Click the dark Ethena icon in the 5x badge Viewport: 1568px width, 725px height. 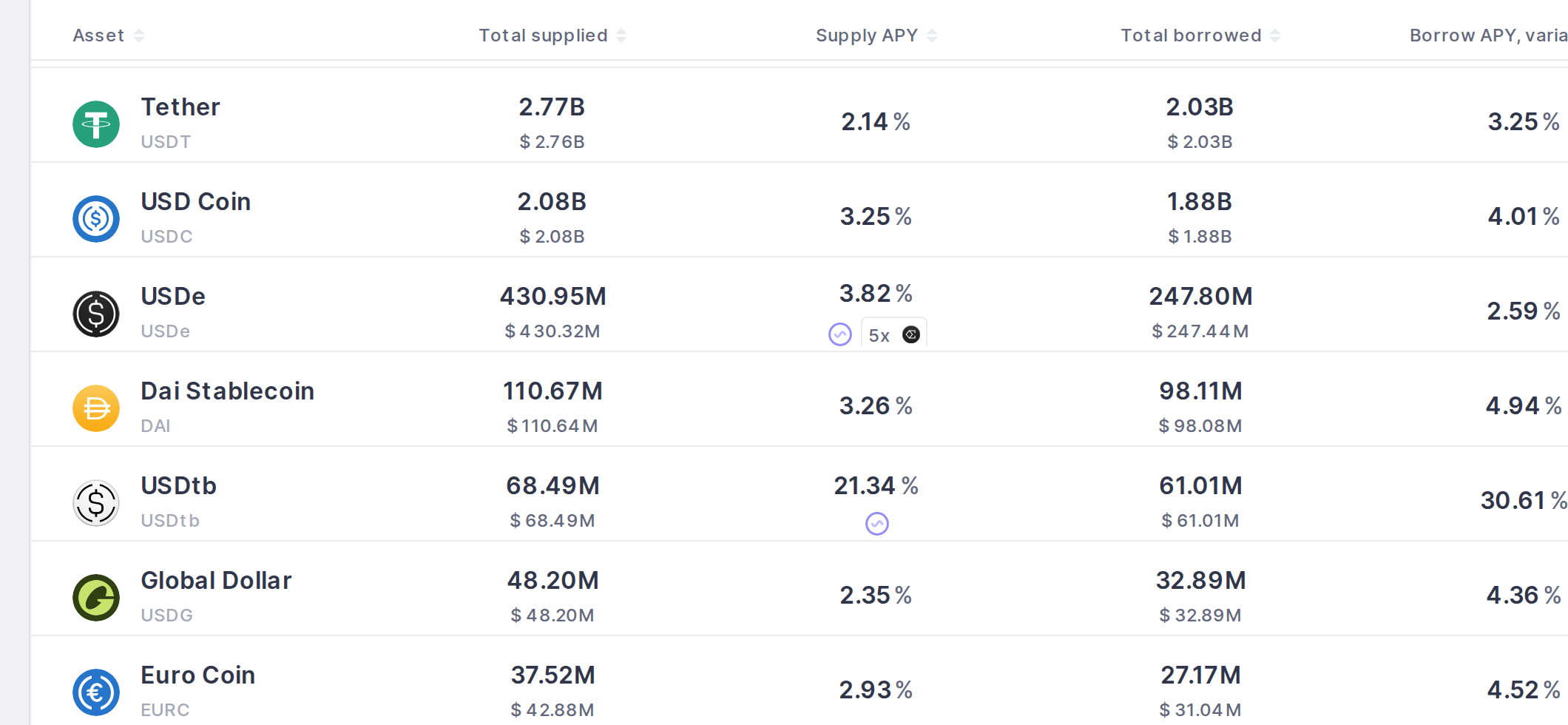coord(911,334)
